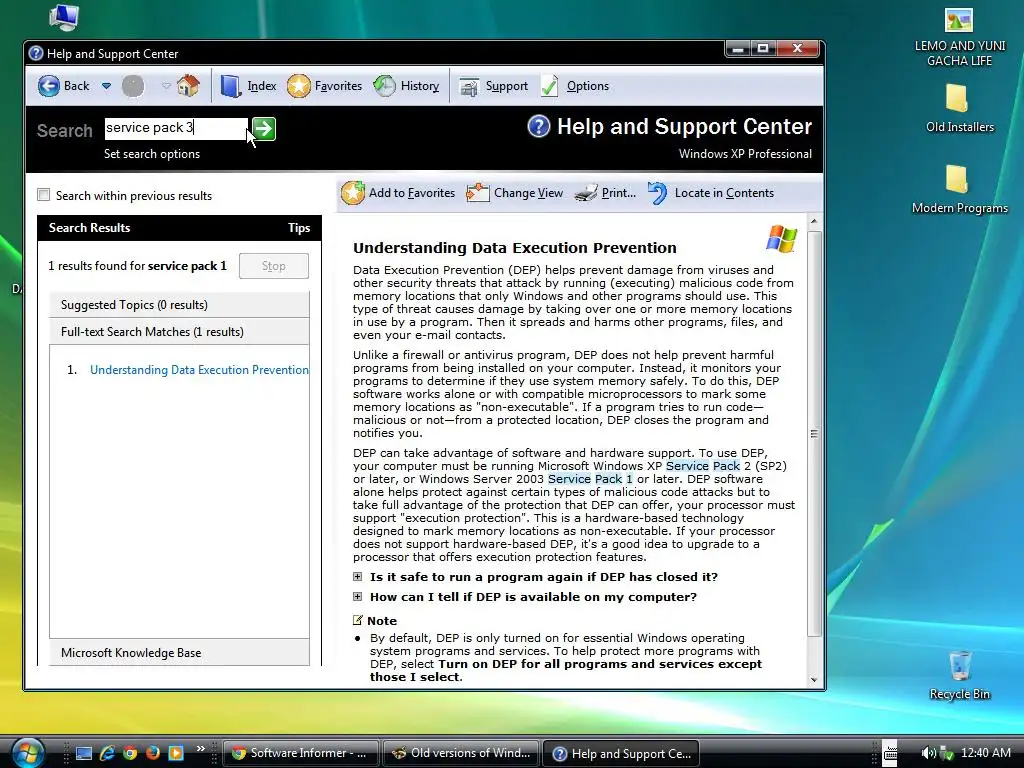Image resolution: width=1024 pixels, height=768 pixels.
Task: Click the Tips link in Search Results
Action: coord(299,228)
